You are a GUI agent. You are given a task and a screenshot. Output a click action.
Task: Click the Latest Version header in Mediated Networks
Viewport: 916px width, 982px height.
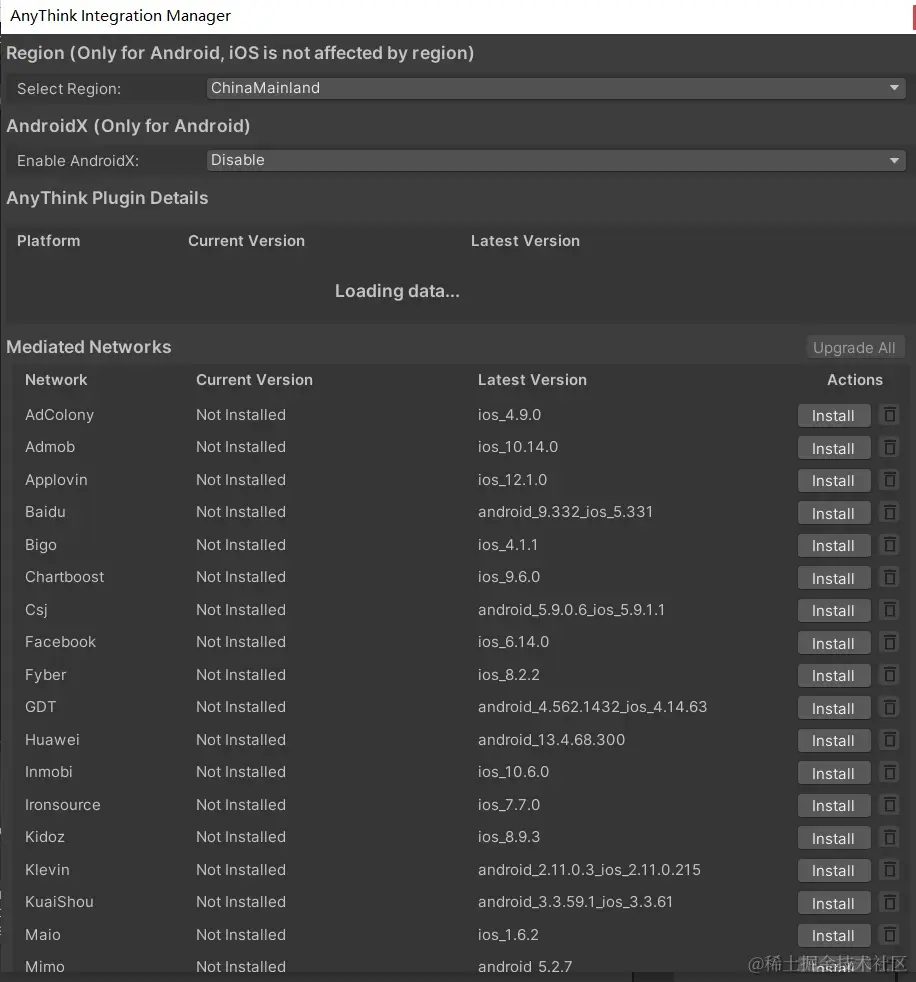(532, 380)
